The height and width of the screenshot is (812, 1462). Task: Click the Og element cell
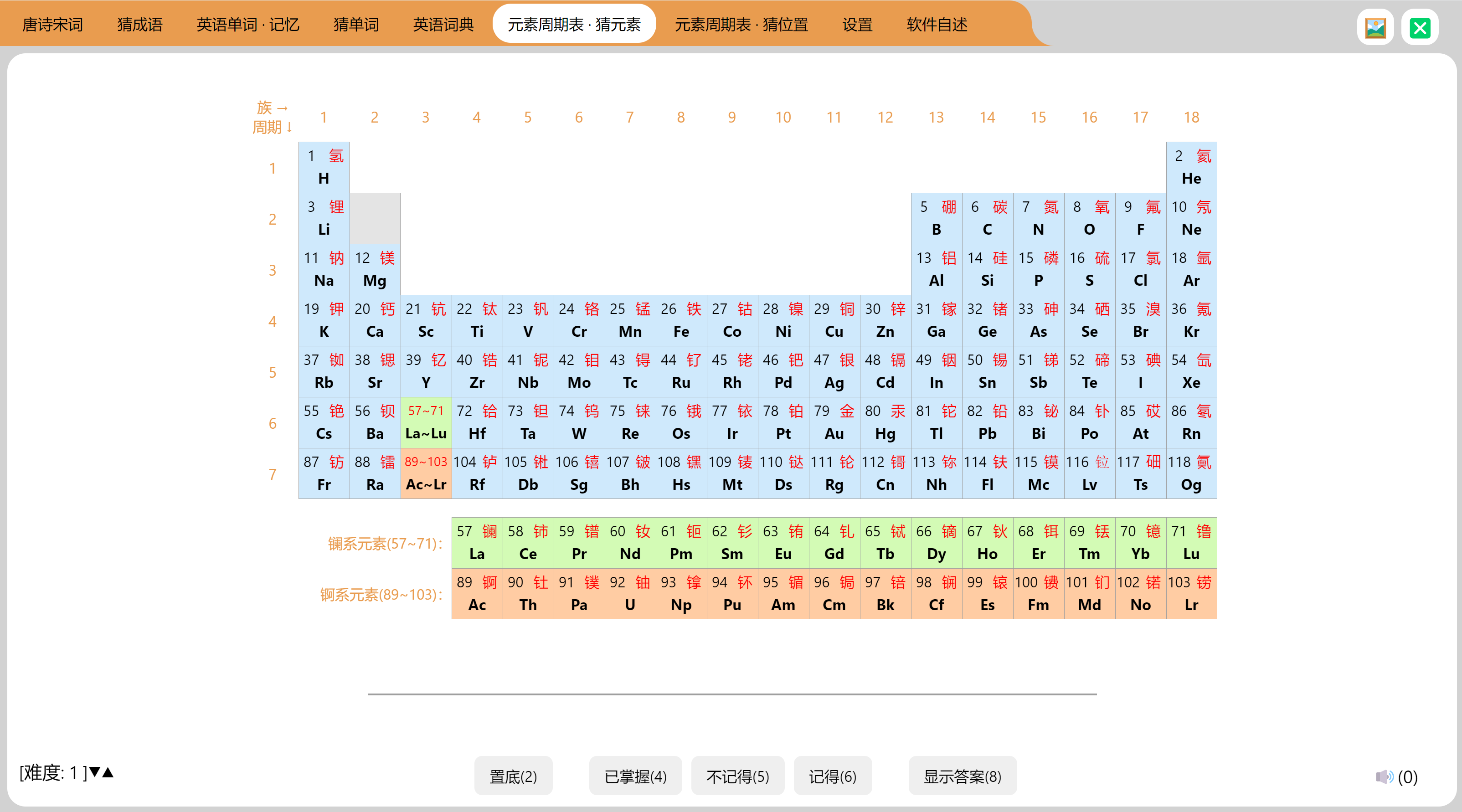[1191, 473]
